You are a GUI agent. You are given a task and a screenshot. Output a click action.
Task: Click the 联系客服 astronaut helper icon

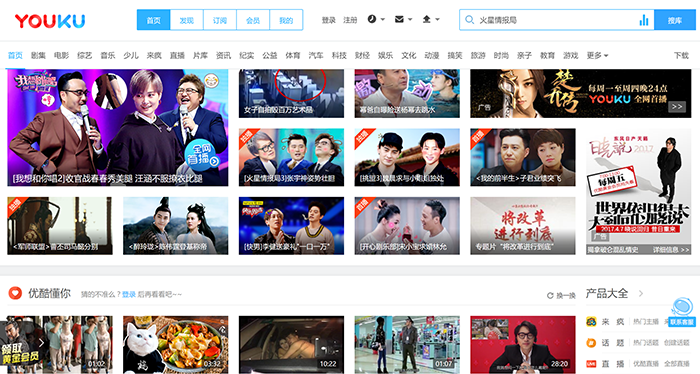tap(683, 307)
